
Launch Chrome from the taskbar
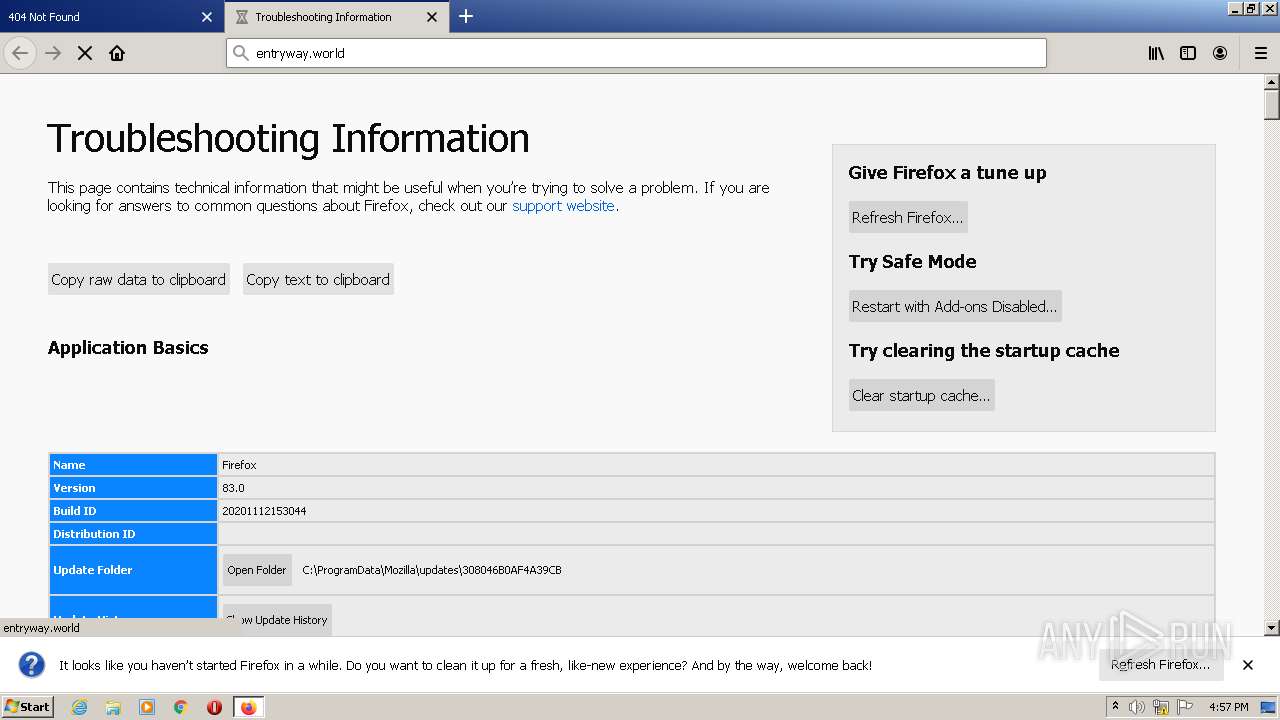(181, 707)
